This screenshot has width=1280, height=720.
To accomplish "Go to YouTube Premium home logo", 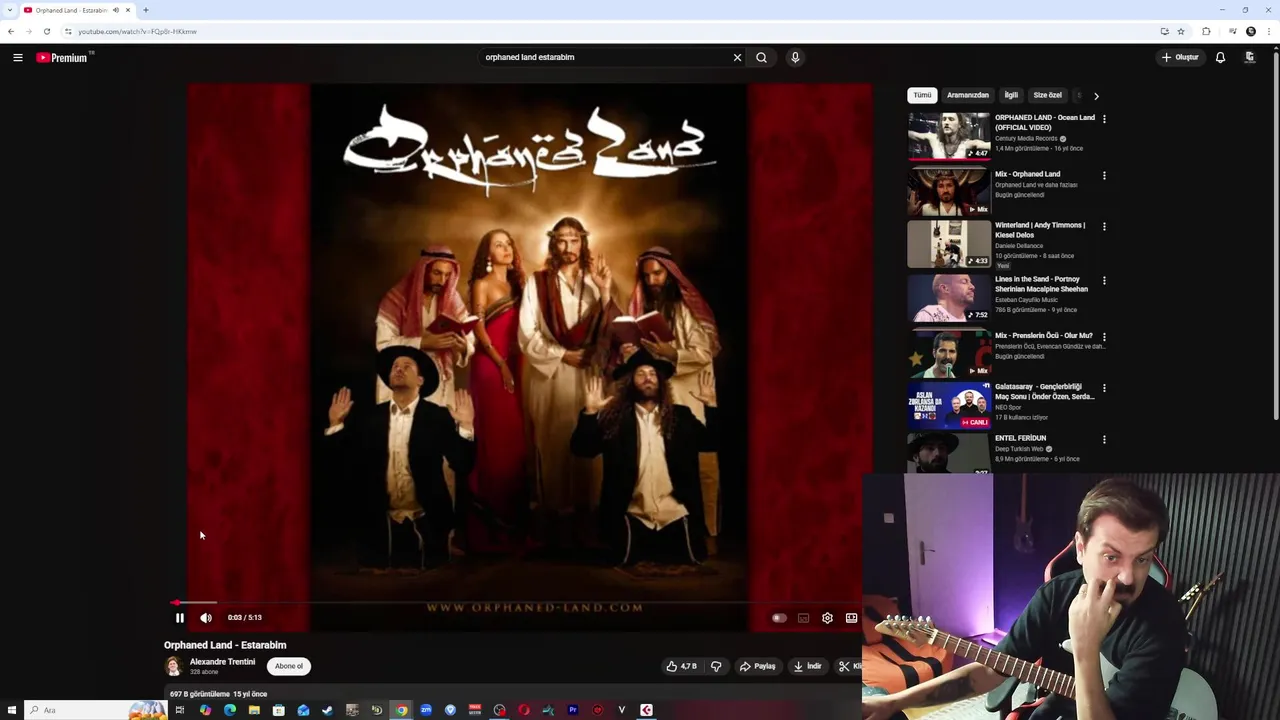I will (63, 58).
